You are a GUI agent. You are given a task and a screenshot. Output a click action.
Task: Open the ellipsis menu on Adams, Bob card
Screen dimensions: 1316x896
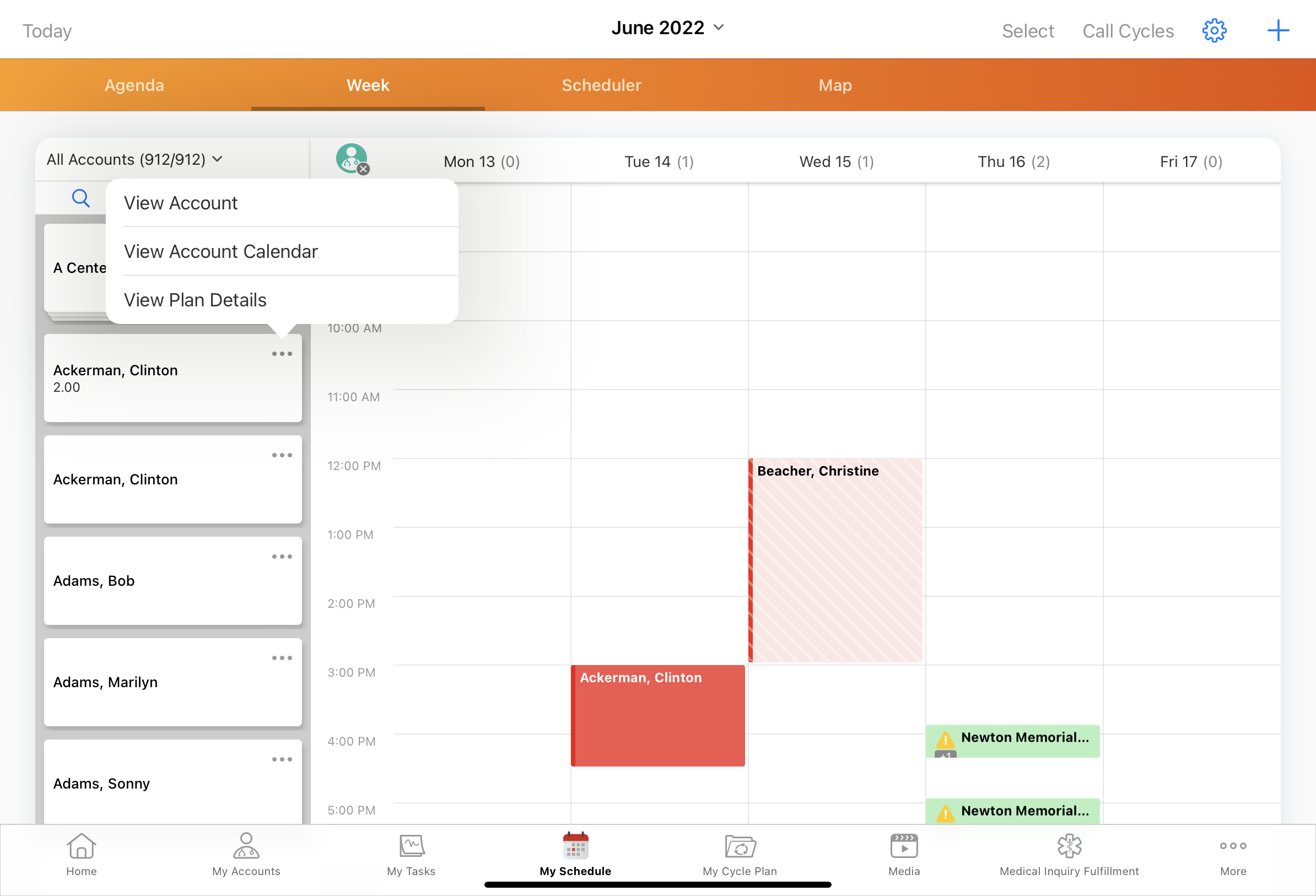click(x=282, y=556)
